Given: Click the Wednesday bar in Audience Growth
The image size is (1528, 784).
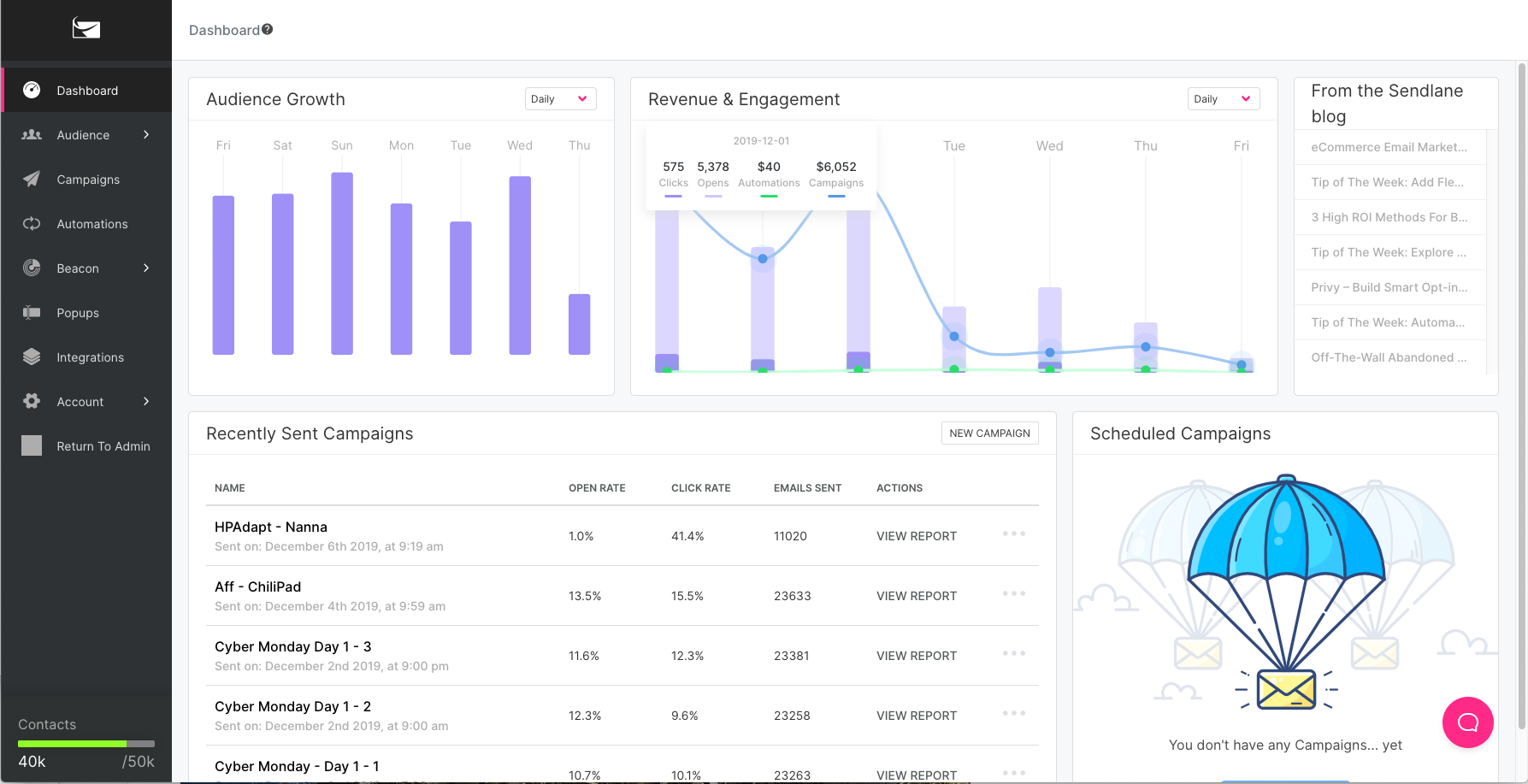Looking at the screenshot, I should [x=520, y=265].
